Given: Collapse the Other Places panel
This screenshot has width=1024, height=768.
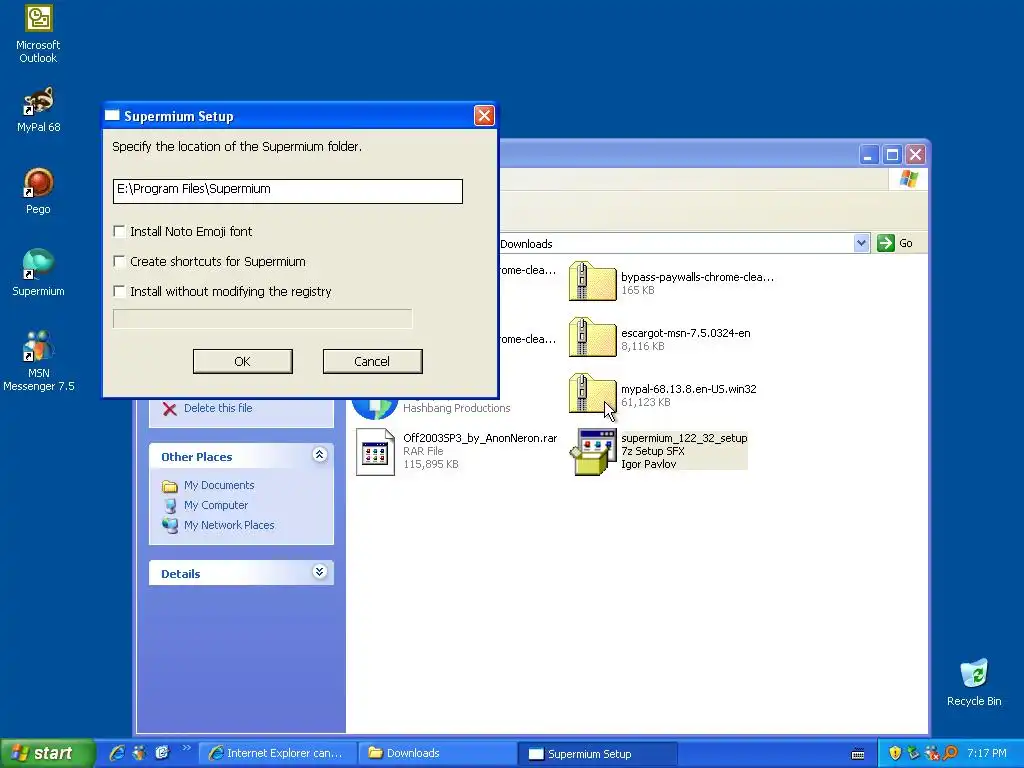Looking at the screenshot, I should (x=319, y=455).
